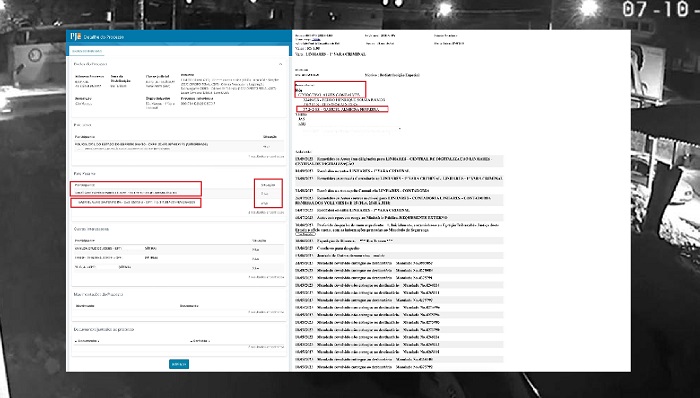Click the PJe logo in the header

[75, 36]
